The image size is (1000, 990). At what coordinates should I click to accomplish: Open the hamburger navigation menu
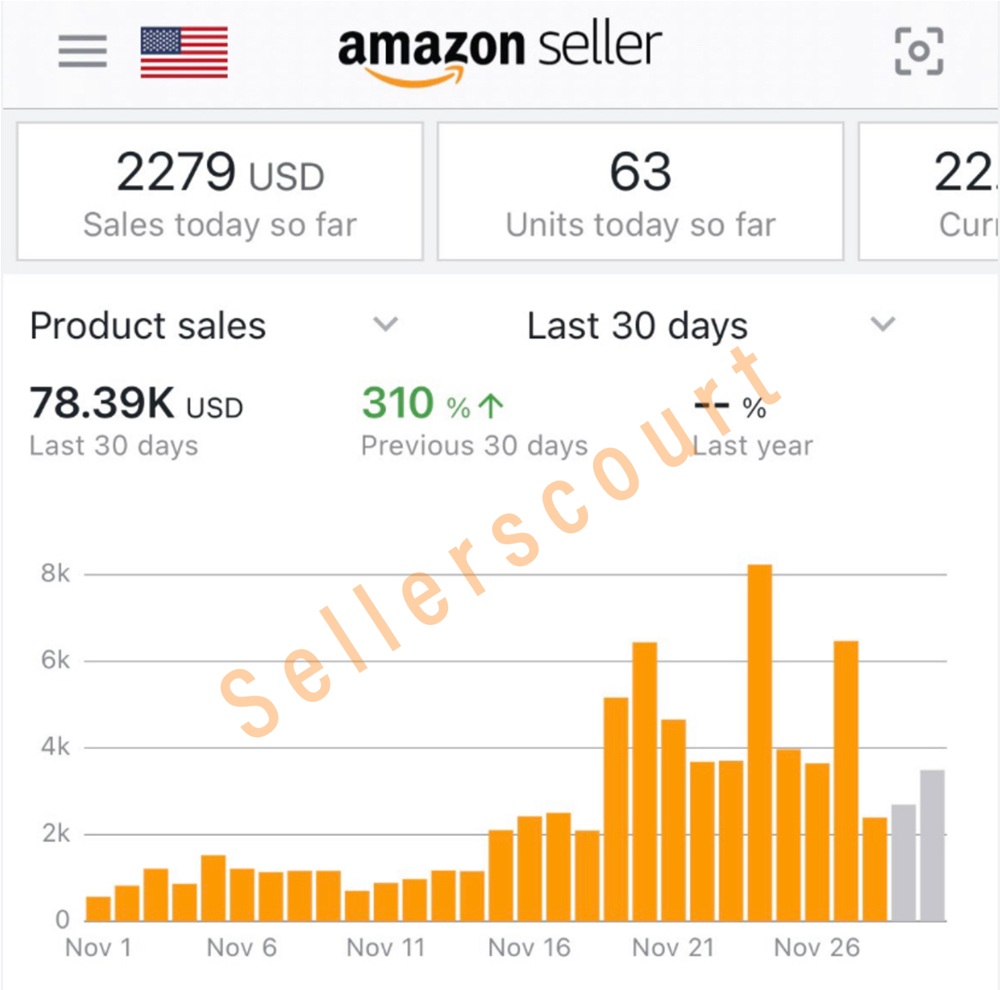coord(82,52)
